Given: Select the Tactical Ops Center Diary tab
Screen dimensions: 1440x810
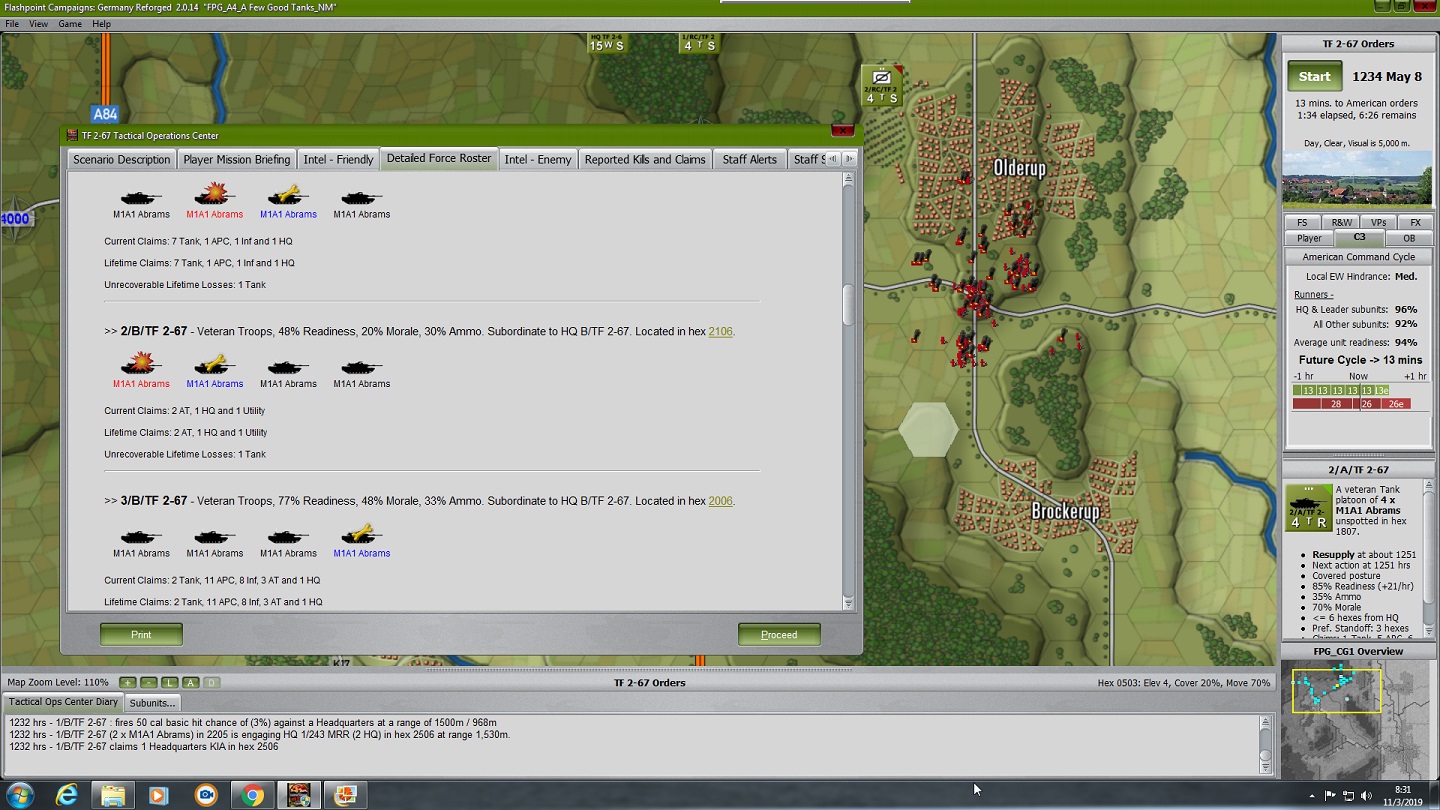Looking at the screenshot, I should [x=64, y=702].
